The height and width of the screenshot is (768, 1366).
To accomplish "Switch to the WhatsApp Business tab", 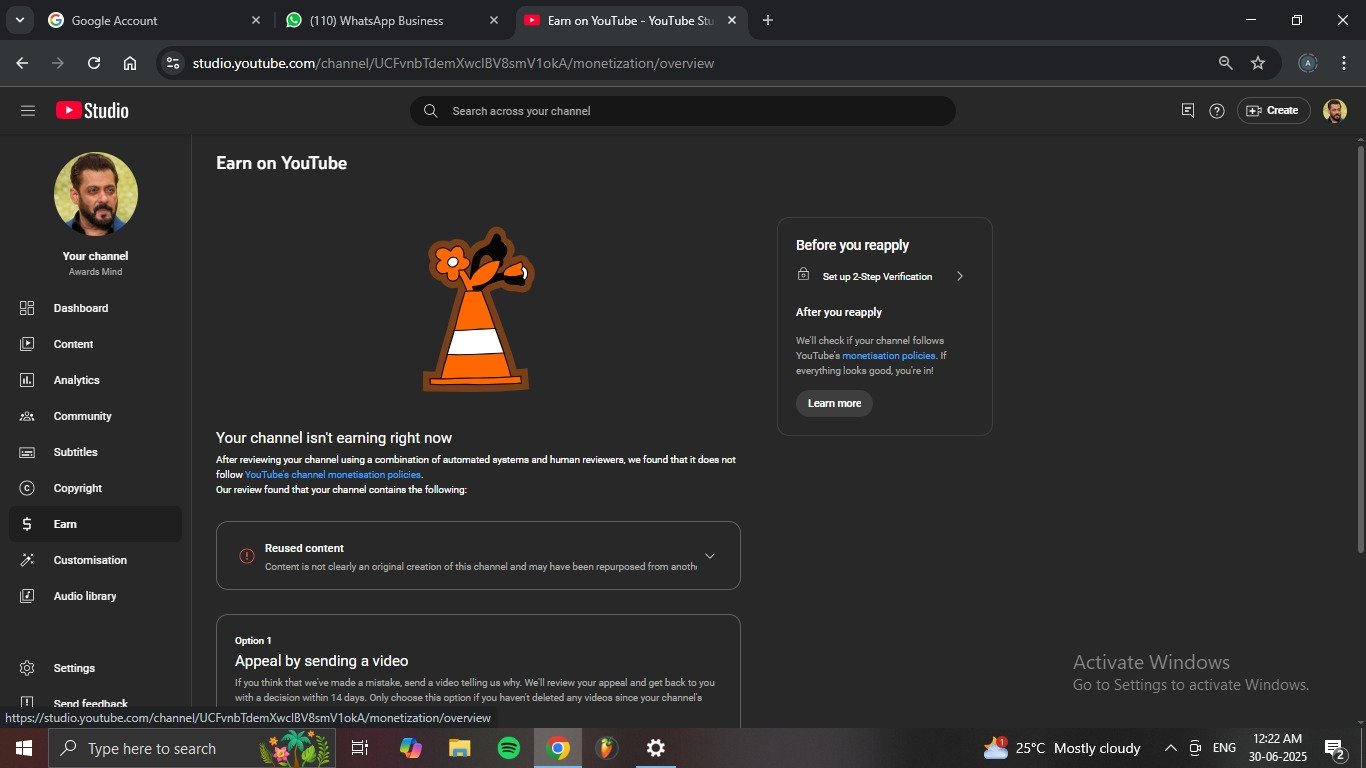I will coord(391,20).
